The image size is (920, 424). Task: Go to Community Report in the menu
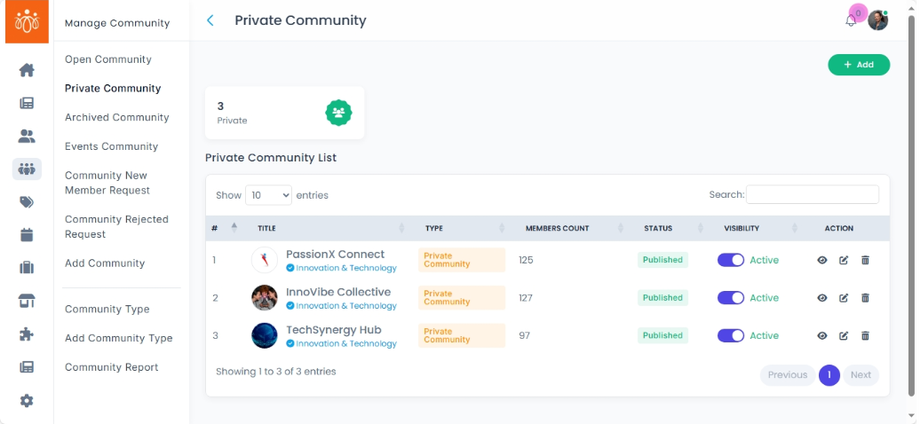pos(111,367)
